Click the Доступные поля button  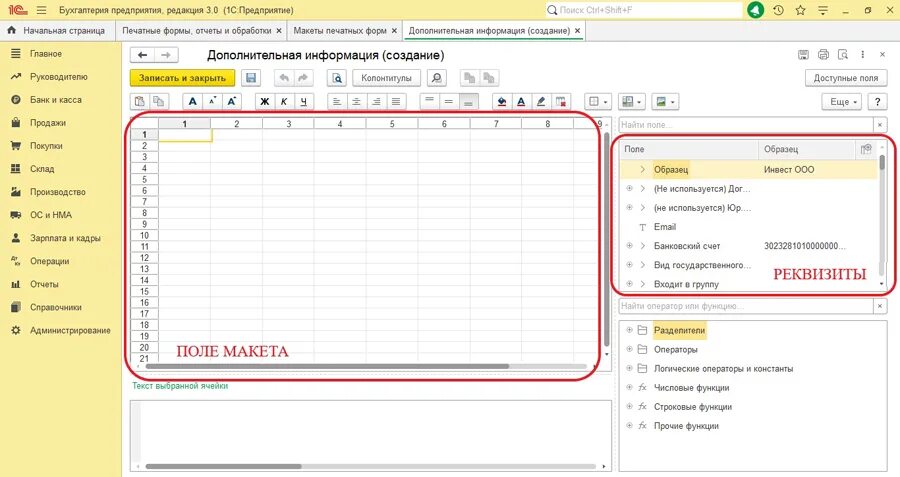tap(845, 77)
